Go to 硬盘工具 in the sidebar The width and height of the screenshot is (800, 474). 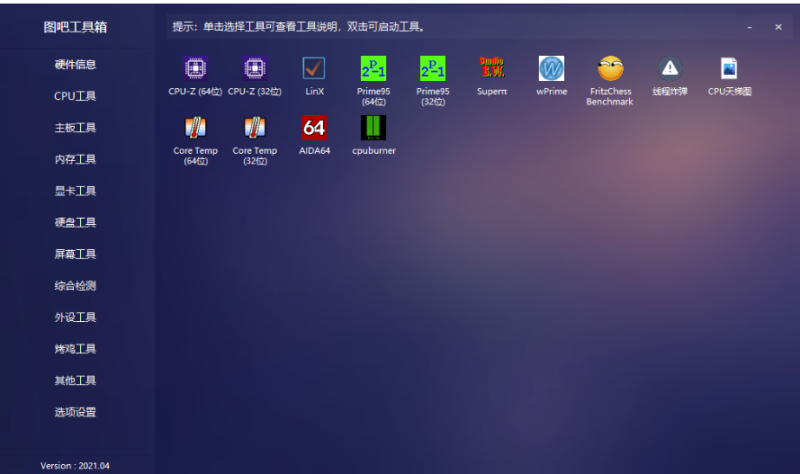tap(75, 223)
